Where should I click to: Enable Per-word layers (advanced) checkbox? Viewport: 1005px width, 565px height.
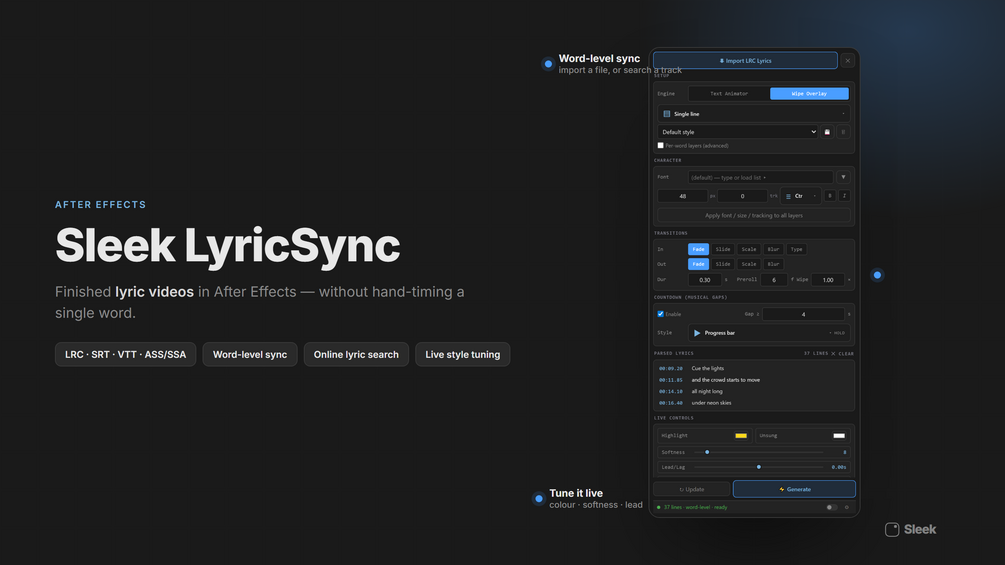(660, 145)
